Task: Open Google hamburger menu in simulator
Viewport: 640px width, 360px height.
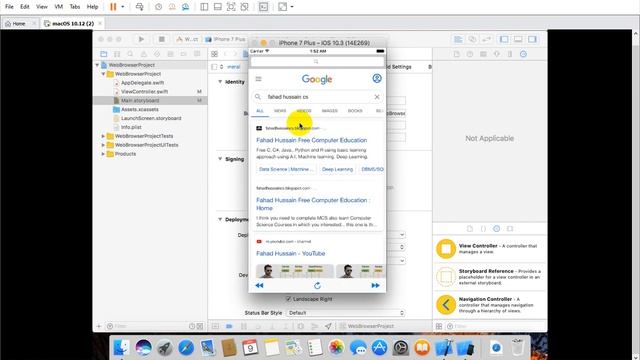Action: [x=258, y=79]
